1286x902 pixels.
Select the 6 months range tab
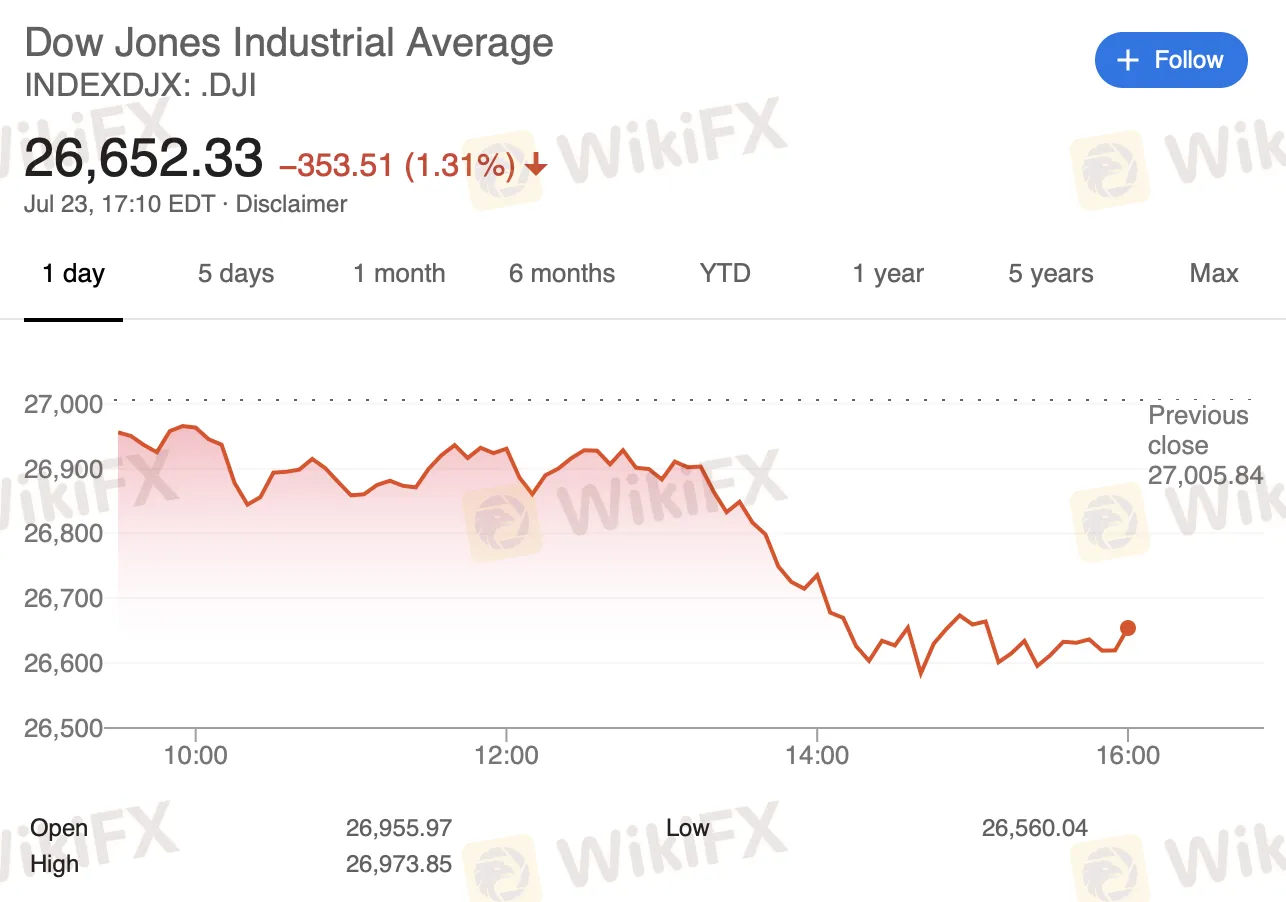pyautogui.click(x=562, y=274)
